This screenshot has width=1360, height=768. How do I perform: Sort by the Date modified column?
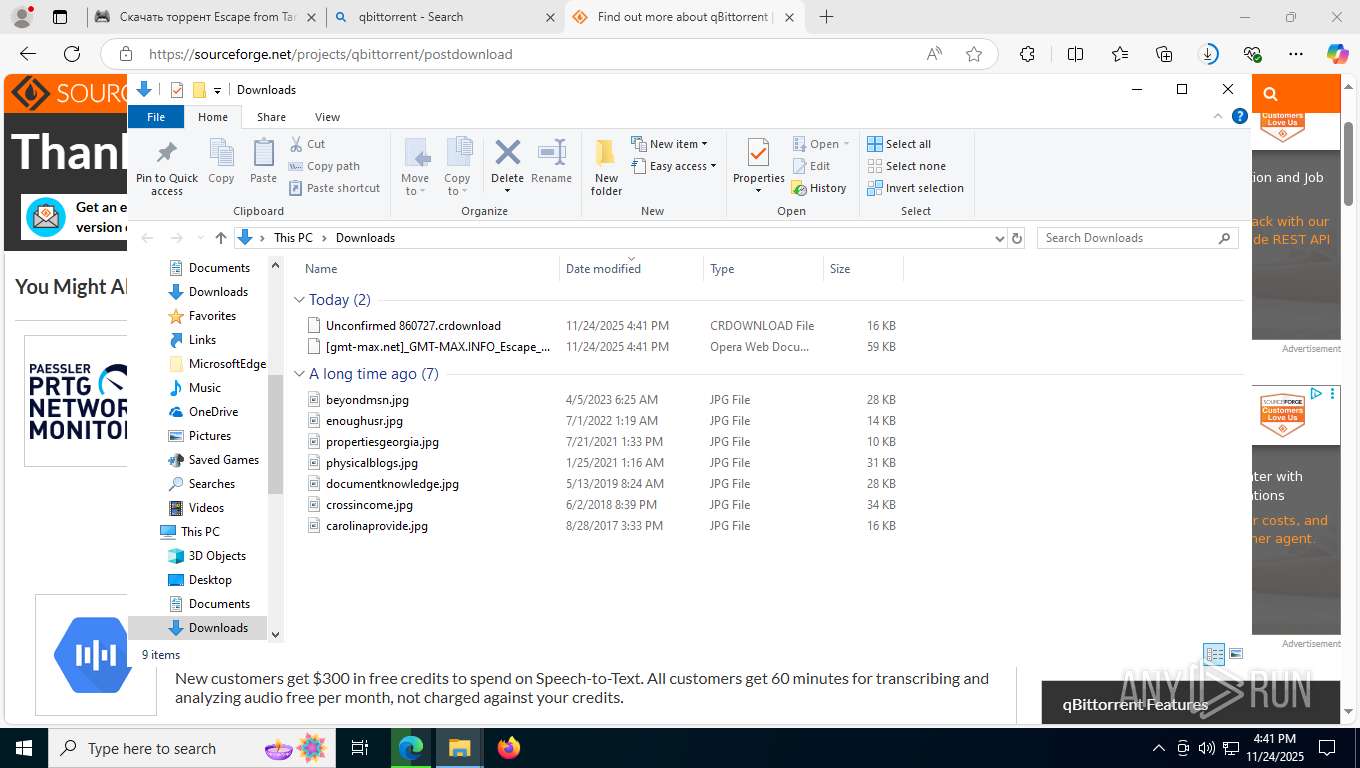click(x=631, y=269)
